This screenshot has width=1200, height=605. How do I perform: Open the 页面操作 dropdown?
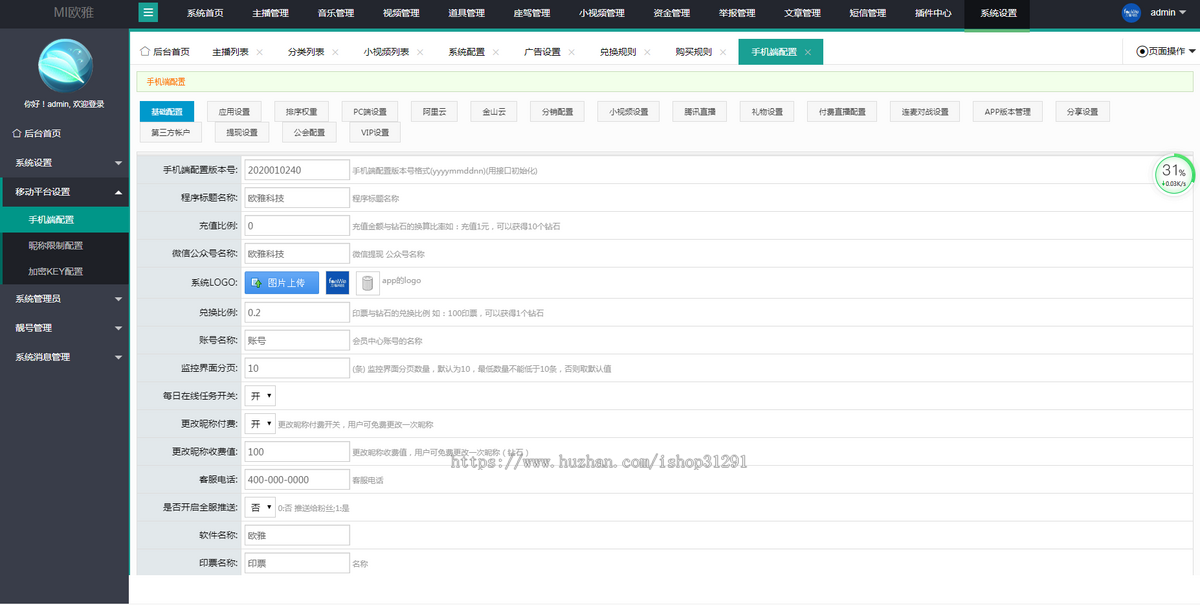[1166, 51]
